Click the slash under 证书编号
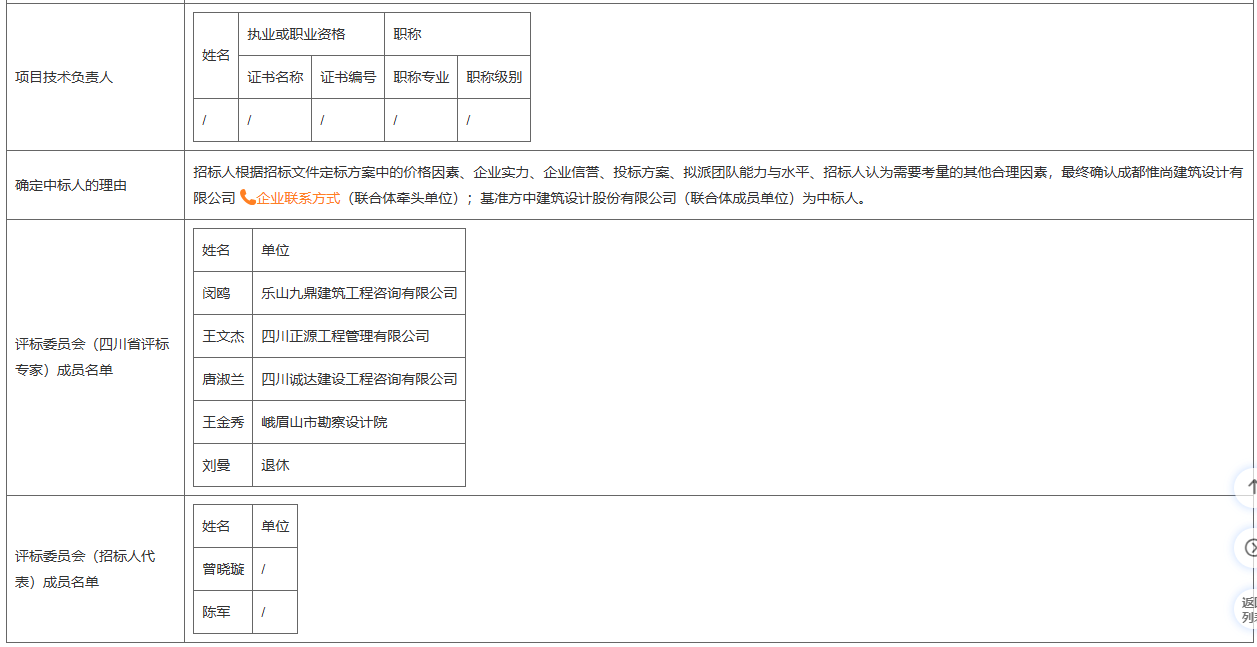 (323, 120)
